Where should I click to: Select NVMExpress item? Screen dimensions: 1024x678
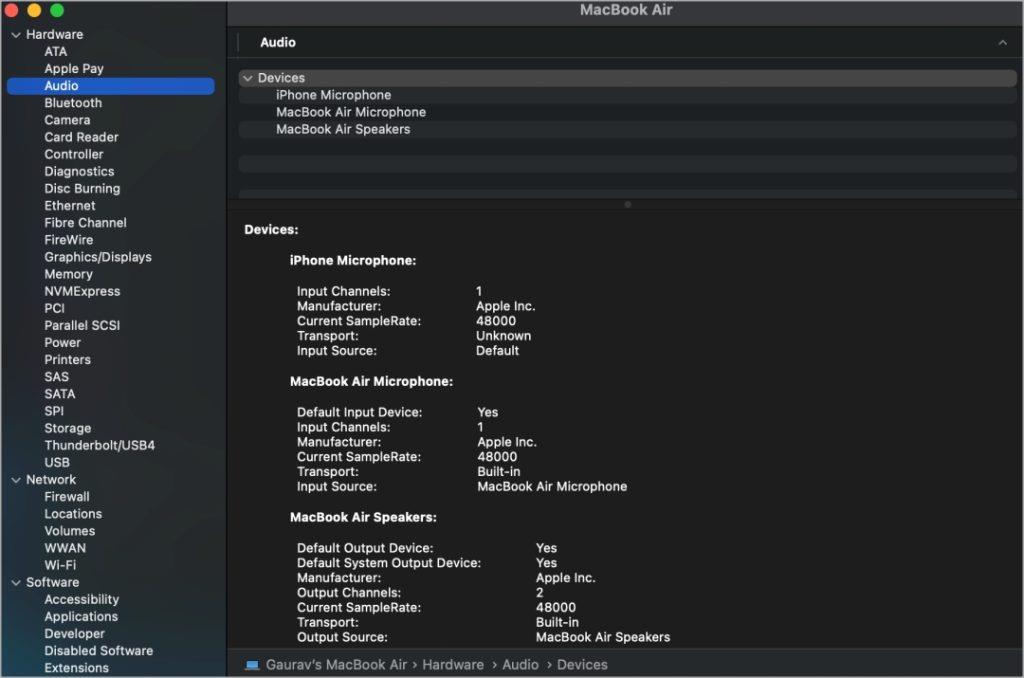[x=82, y=291]
